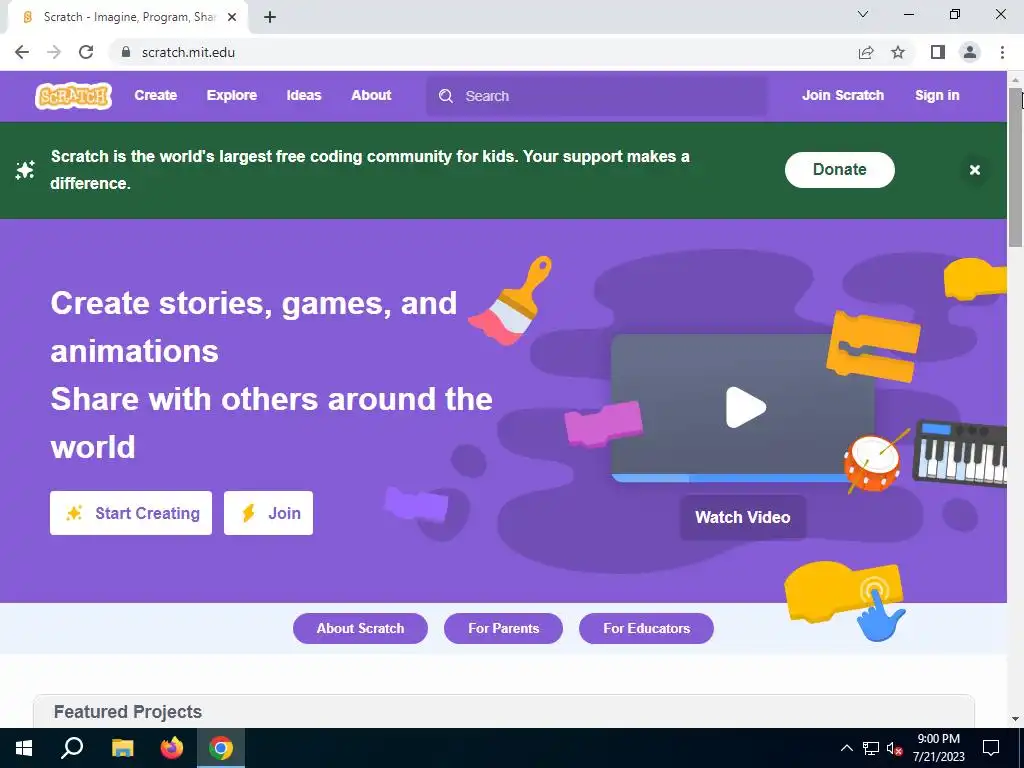Click Start Creating button
1024x768 pixels.
(x=131, y=513)
